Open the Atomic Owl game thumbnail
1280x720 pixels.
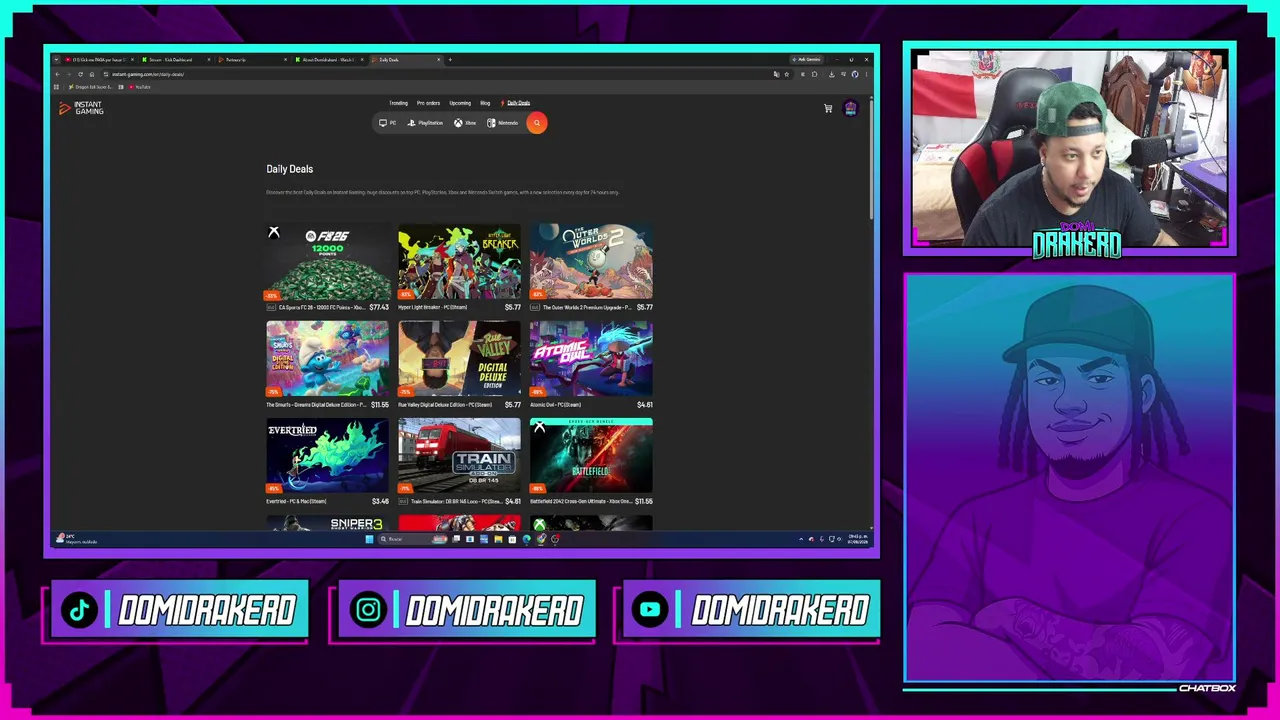[591, 359]
